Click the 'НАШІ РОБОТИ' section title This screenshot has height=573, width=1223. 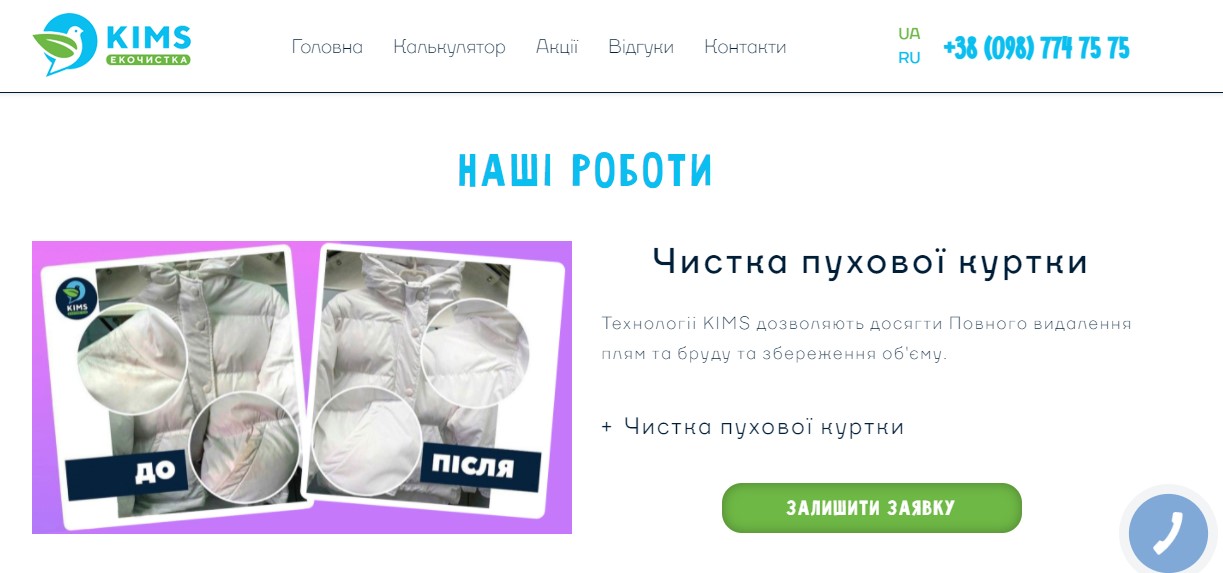tap(586, 171)
